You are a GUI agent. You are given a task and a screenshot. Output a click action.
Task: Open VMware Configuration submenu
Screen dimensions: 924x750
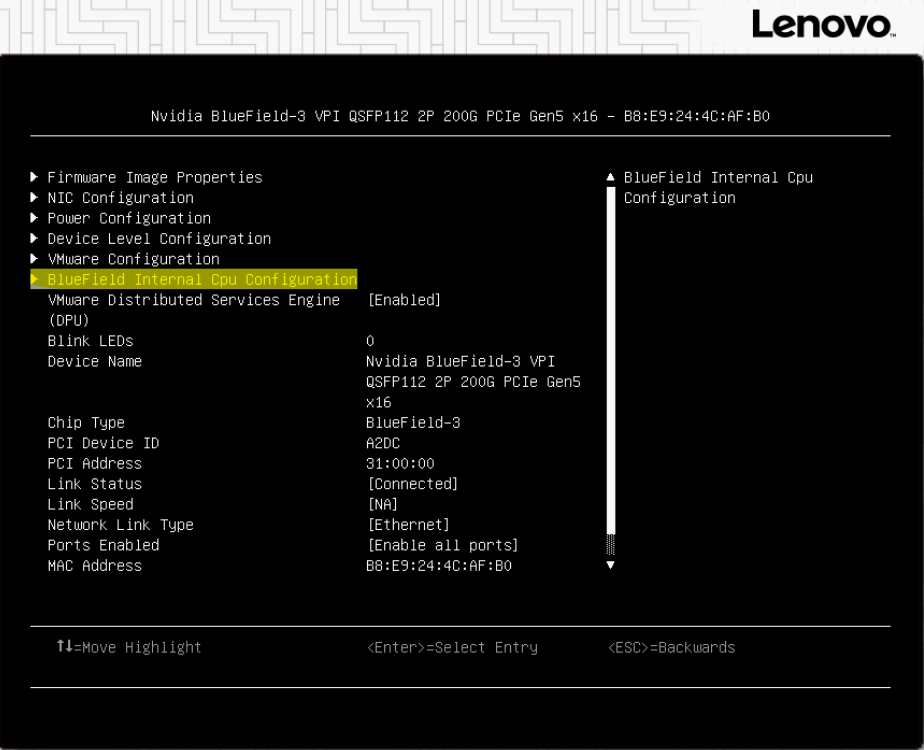pyautogui.click(x=133, y=259)
